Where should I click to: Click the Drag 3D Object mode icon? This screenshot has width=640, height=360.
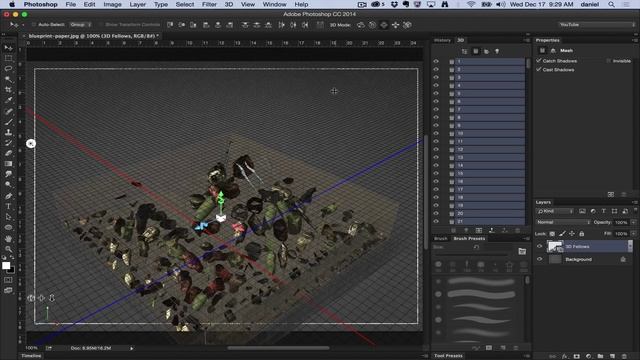[x=384, y=25]
